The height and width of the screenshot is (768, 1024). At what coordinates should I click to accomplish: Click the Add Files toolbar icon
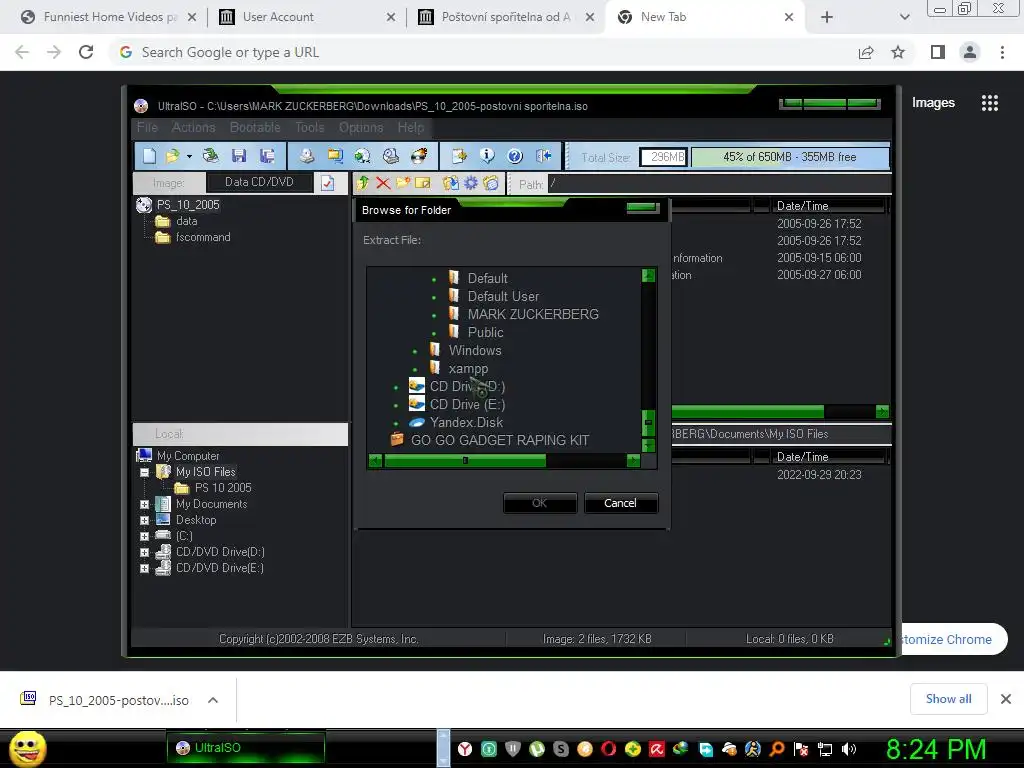coord(459,155)
